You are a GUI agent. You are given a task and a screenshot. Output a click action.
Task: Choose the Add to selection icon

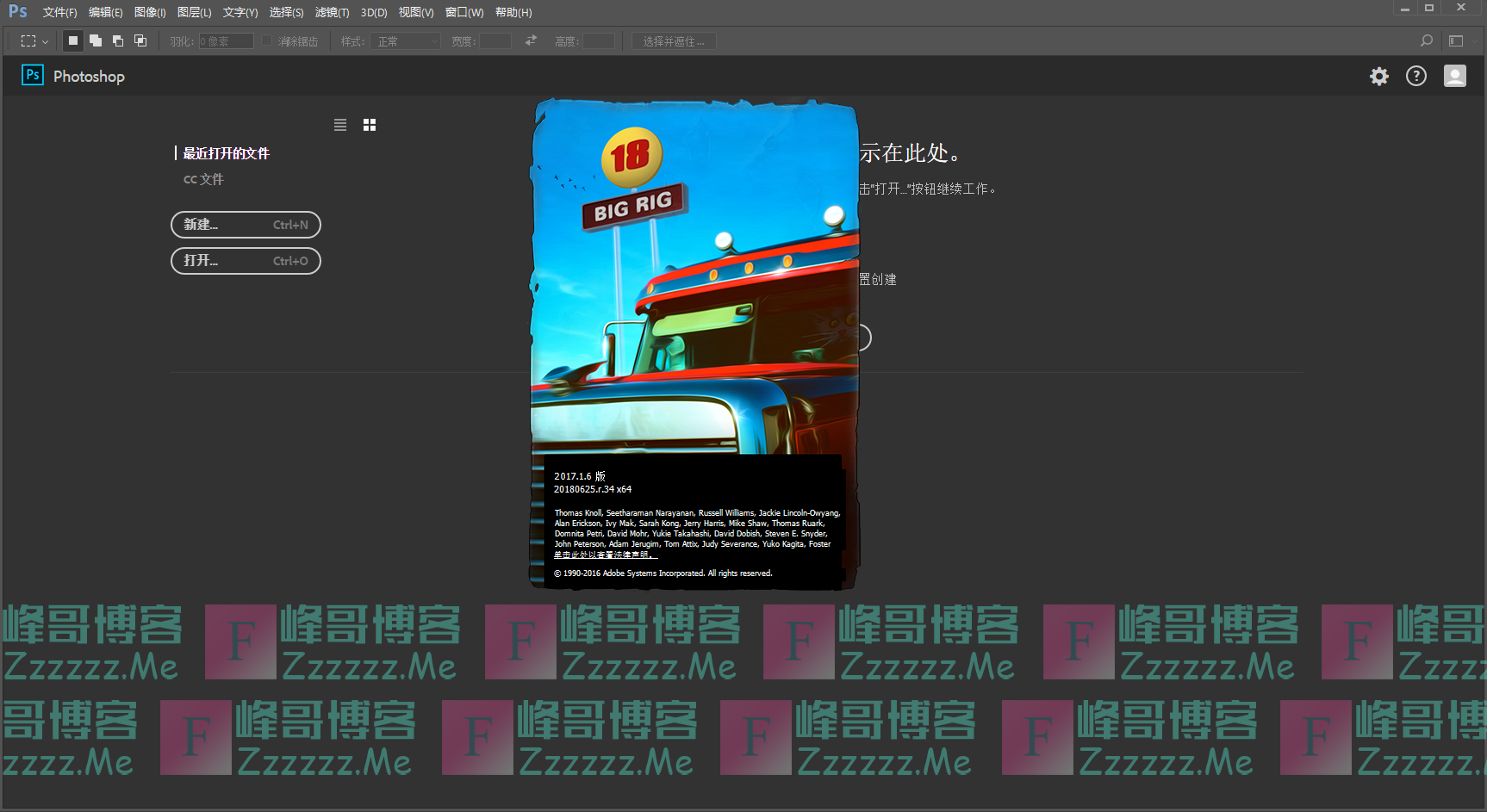click(96, 40)
